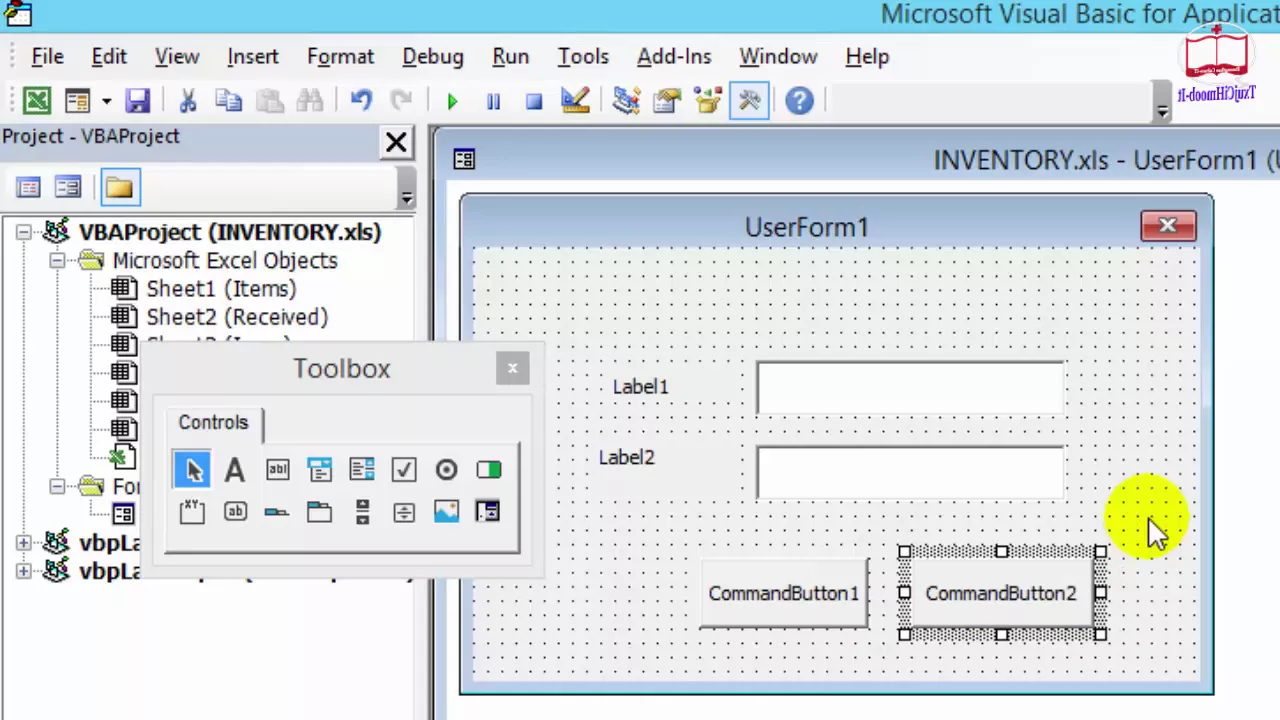Open the File menu
The height and width of the screenshot is (720, 1280).
click(47, 57)
